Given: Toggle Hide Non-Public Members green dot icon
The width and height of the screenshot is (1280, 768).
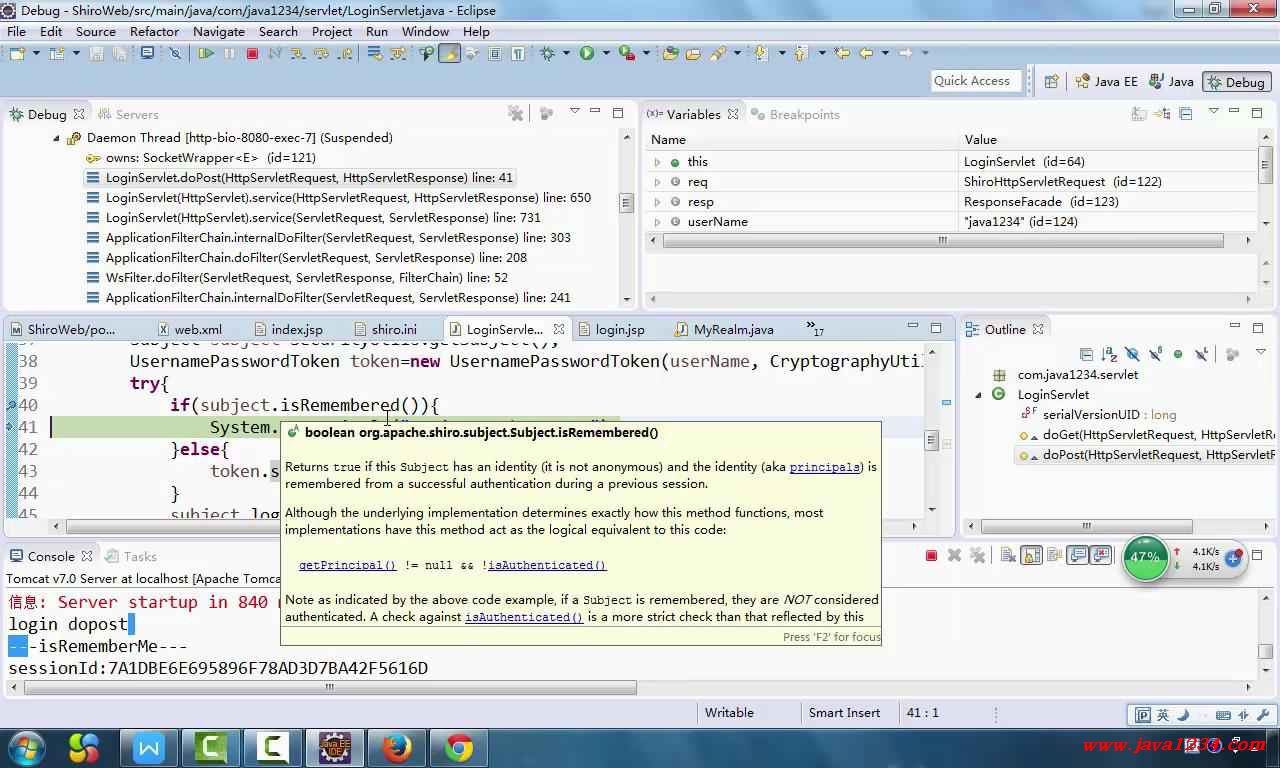Looking at the screenshot, I should (1178, 354).
